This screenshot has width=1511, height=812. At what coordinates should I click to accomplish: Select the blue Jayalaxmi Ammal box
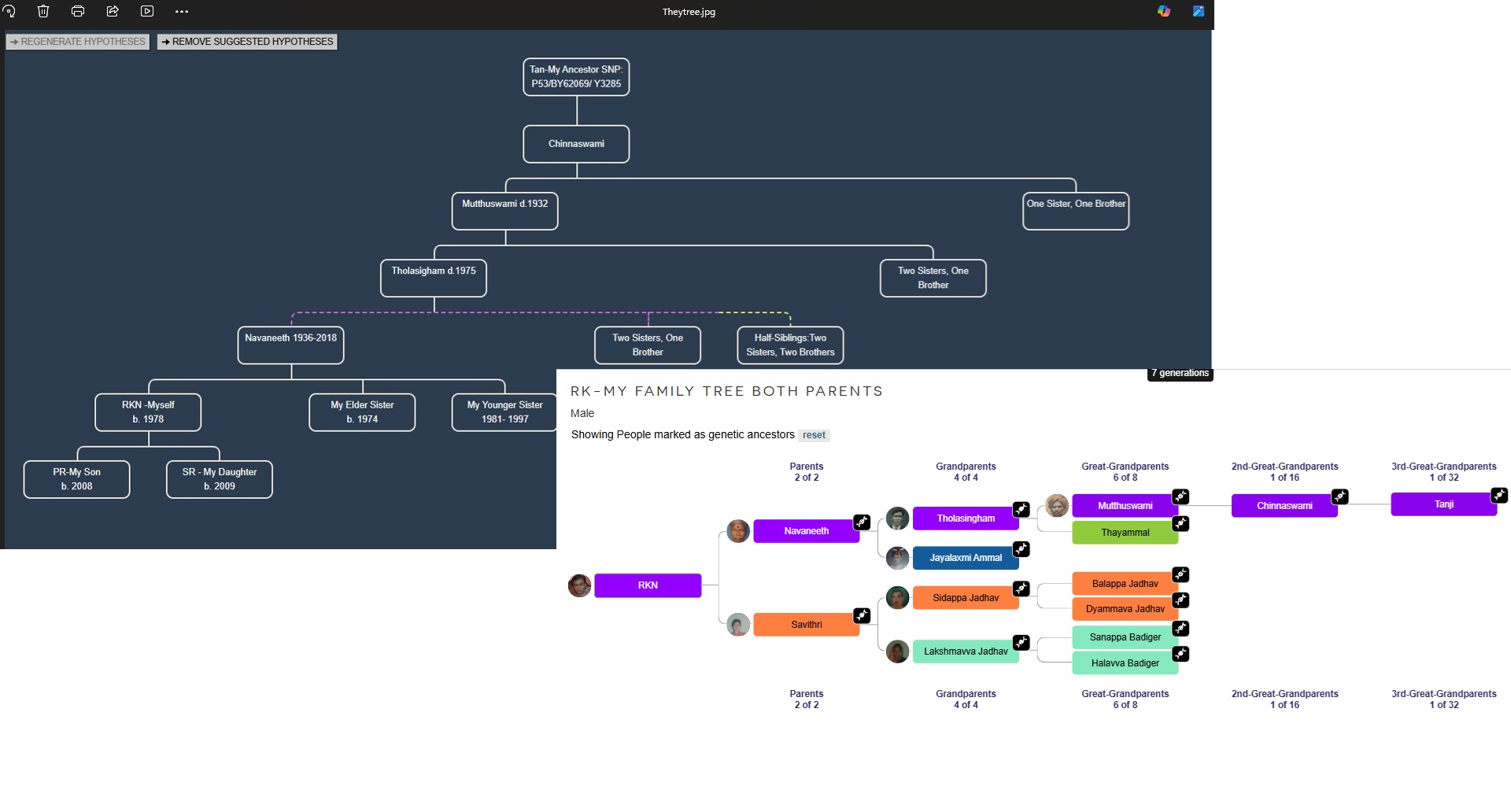point(965,558)
